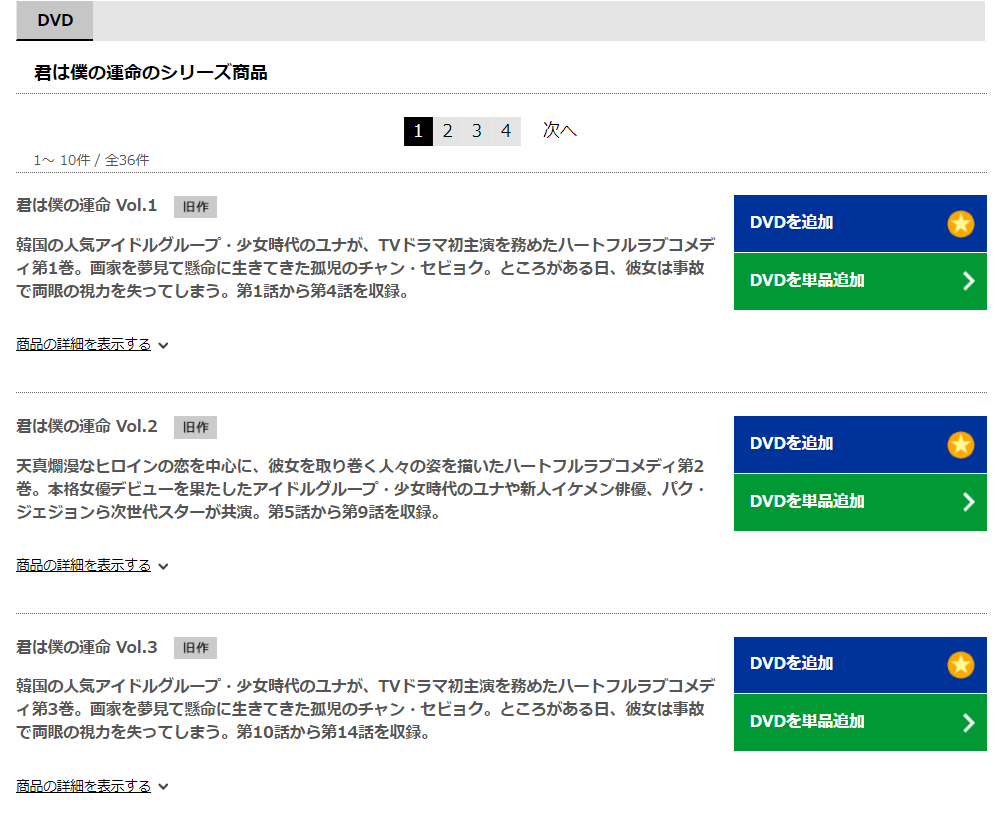Click 旧作 badge next to Vol.1
1001x815 pixels.
pyautogui.click(x=195, y=207)
